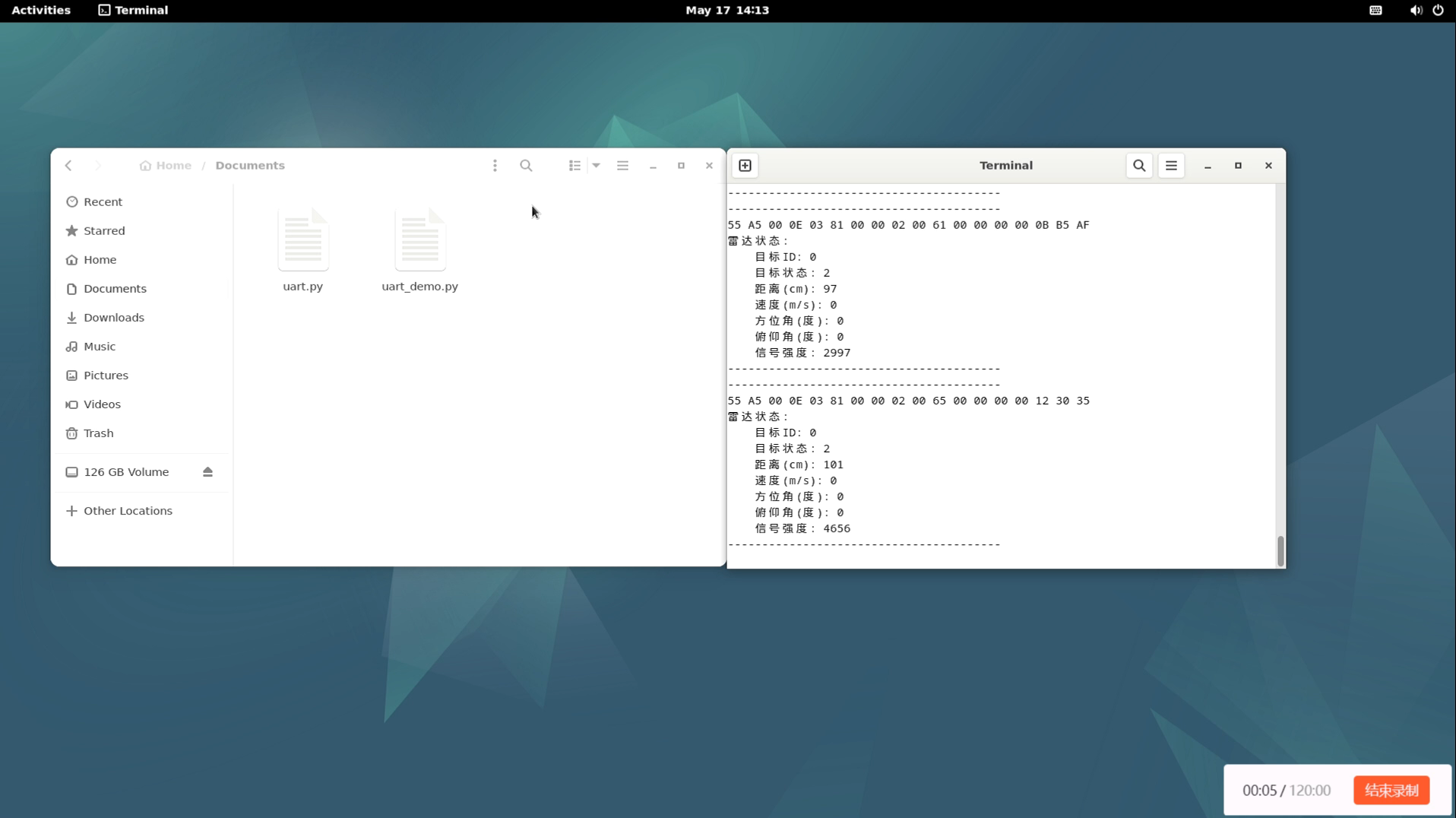
Task: Open Activities overview
Action: pos(41,10)
